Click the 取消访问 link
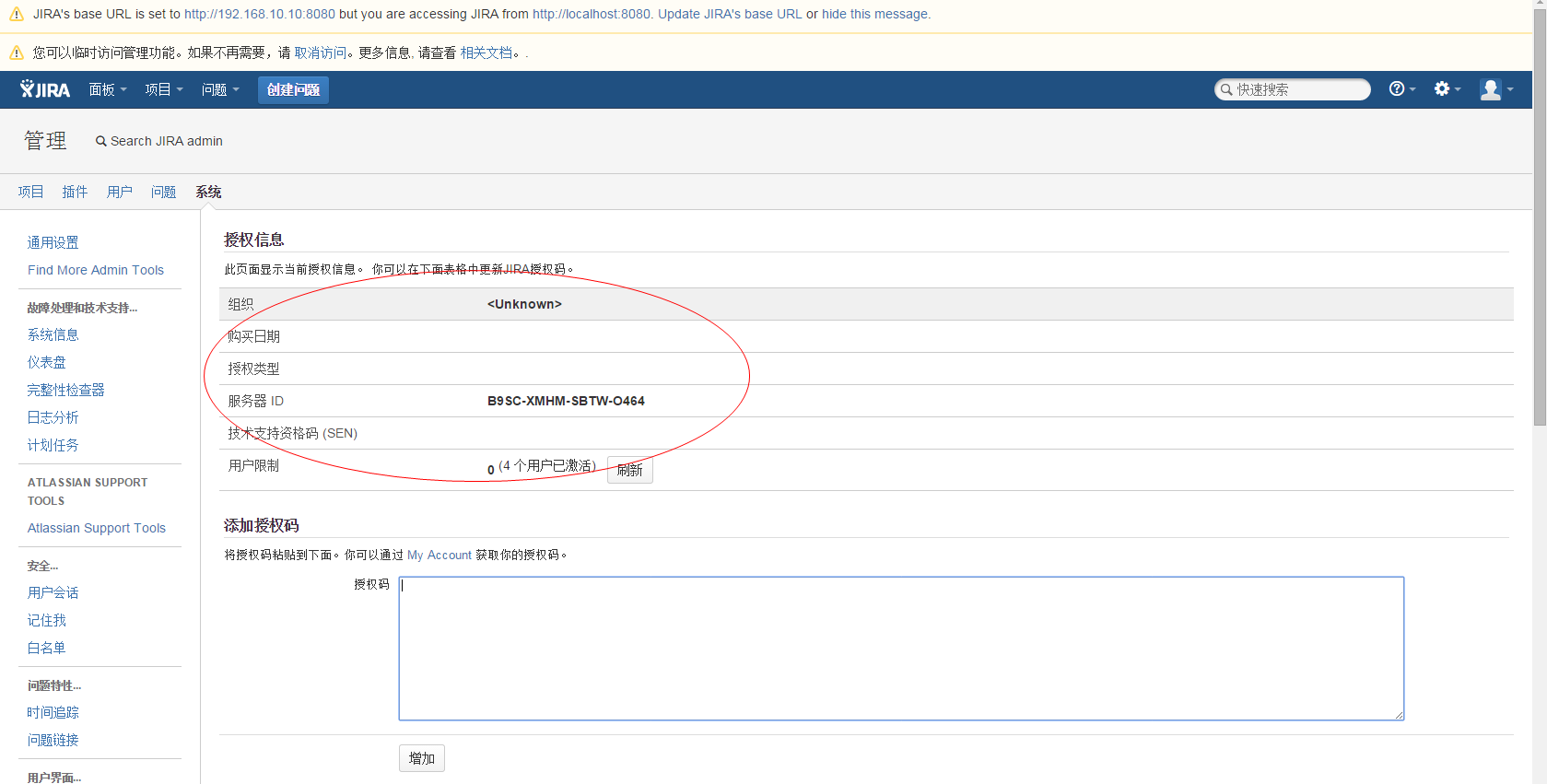The image size is (1547, 784). pyautogui.click(x=321, y=53)
